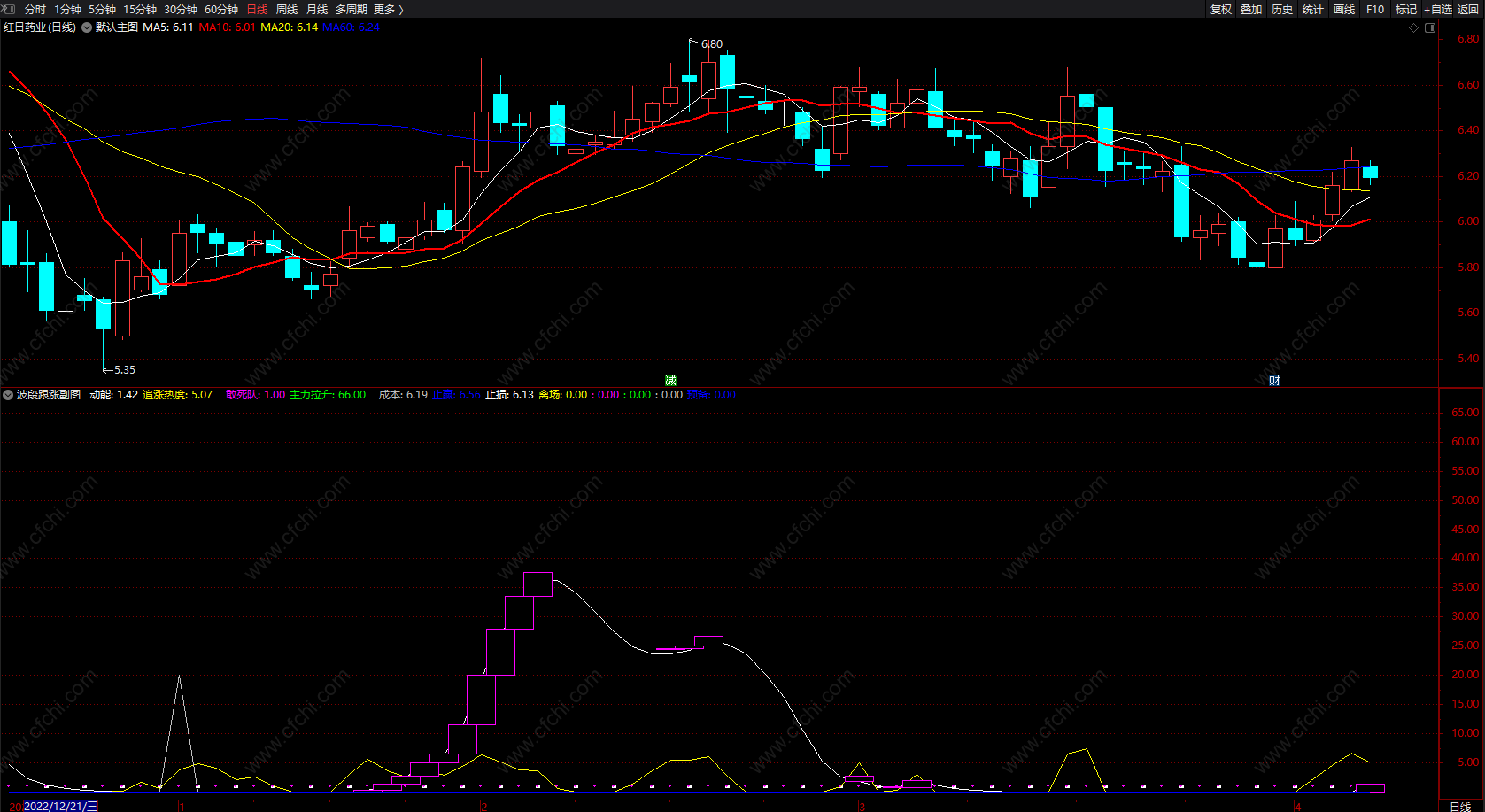Screen dimensions: 1485x812
Task: Switch to 分时 chart tab
Action: point(35,10)
